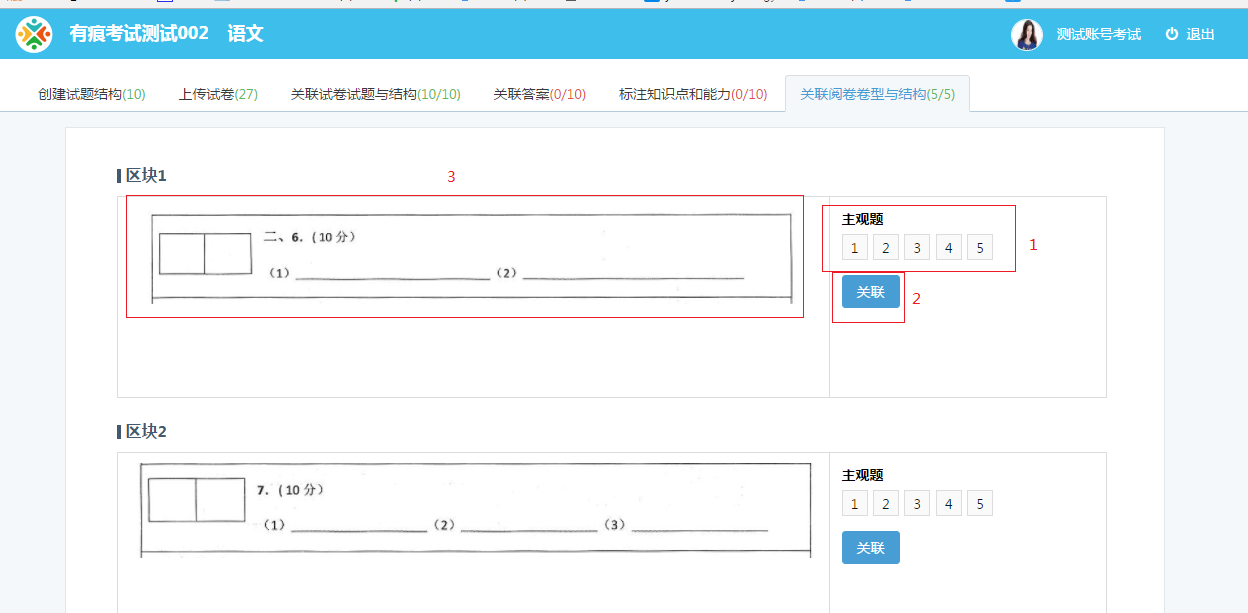Select question number 5 in 区块1
This screenshot has width=1248, height=613.
tap(980, 248)
